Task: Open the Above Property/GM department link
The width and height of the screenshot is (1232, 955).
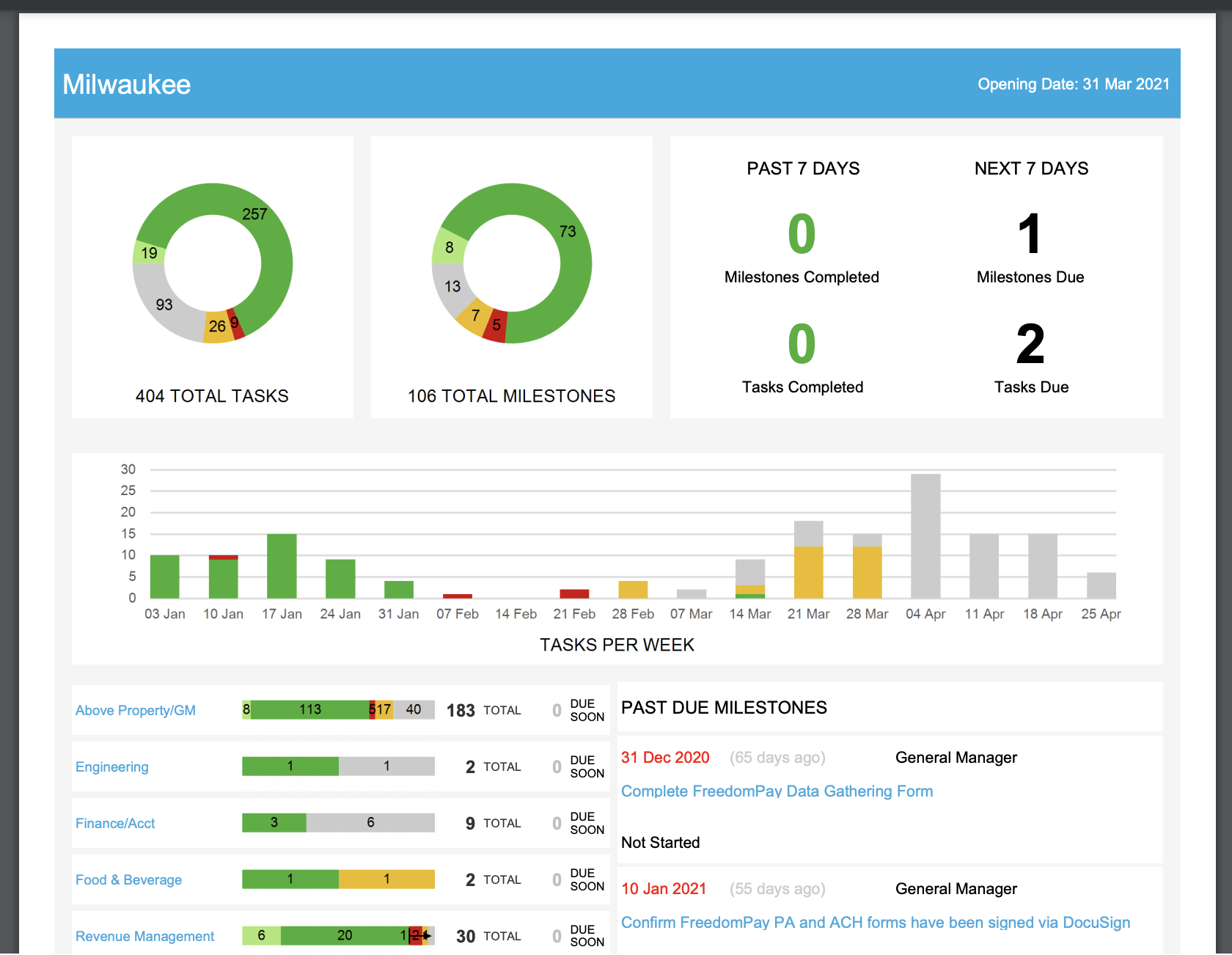Action: pyautogui.click(x=136, y=710)
